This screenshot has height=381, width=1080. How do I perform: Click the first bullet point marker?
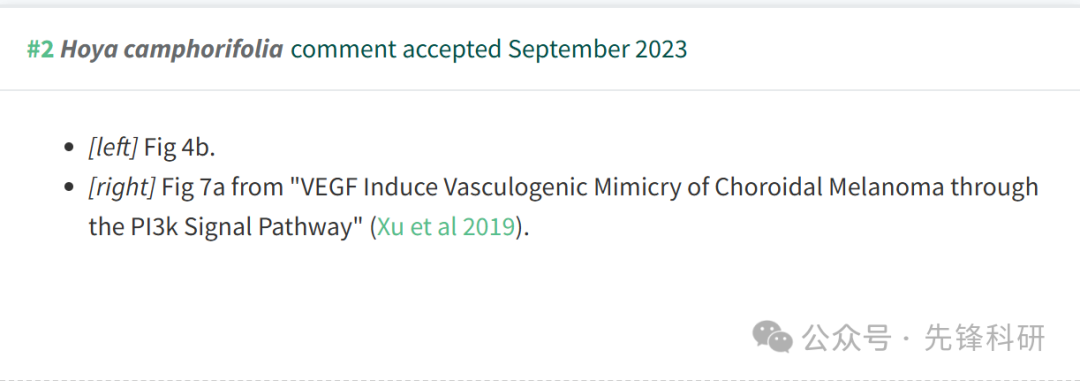click(68, 148)
